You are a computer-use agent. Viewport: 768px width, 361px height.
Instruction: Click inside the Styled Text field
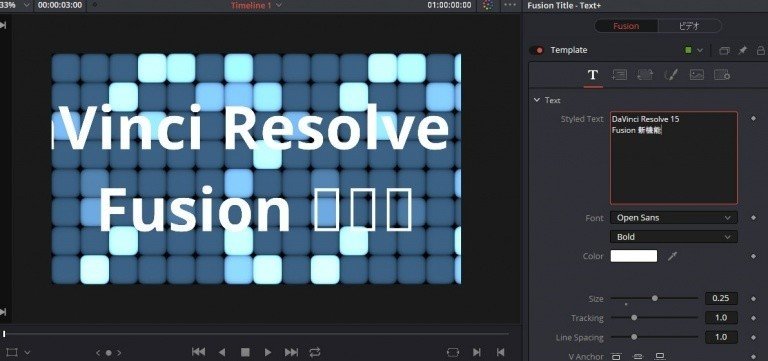(673, 158)
